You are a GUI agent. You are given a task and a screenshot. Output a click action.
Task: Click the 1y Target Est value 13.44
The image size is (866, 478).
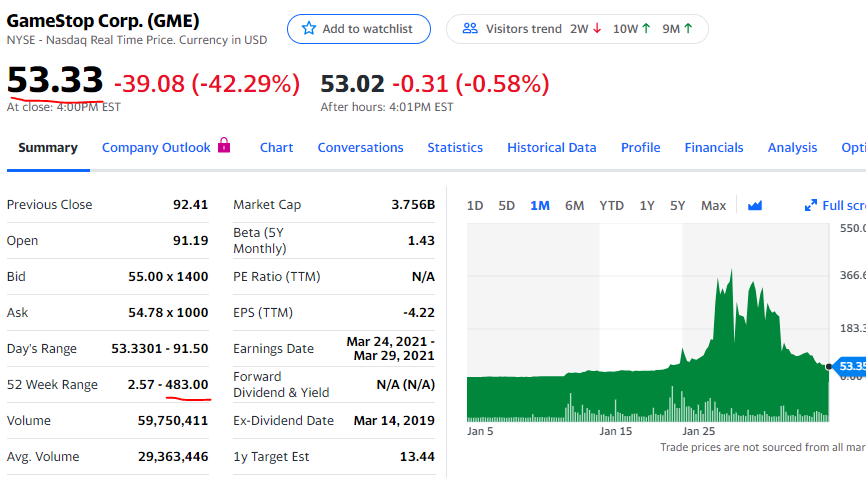tap(418, 456)
